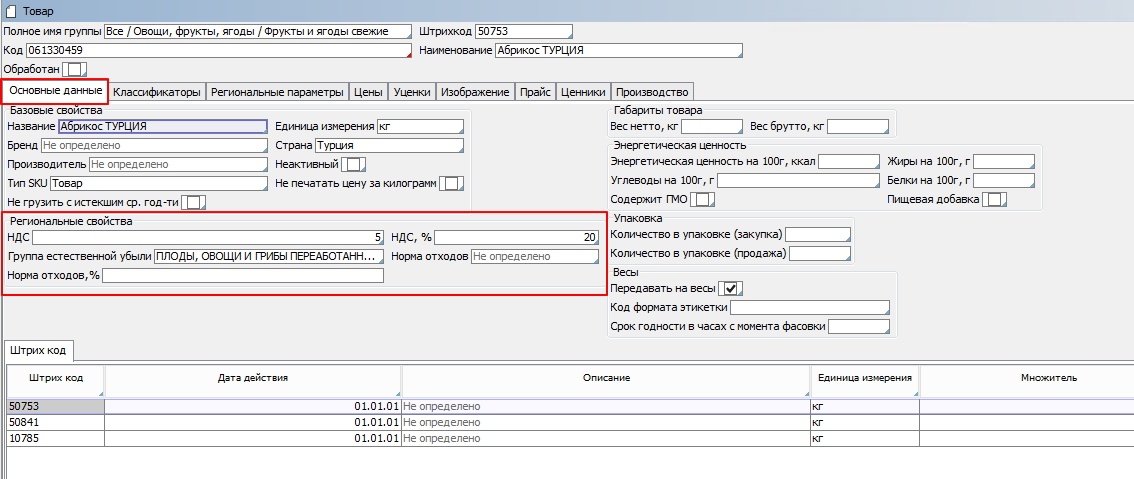Select the Изображение tab
1134x479 pixels.
point(475,92)
